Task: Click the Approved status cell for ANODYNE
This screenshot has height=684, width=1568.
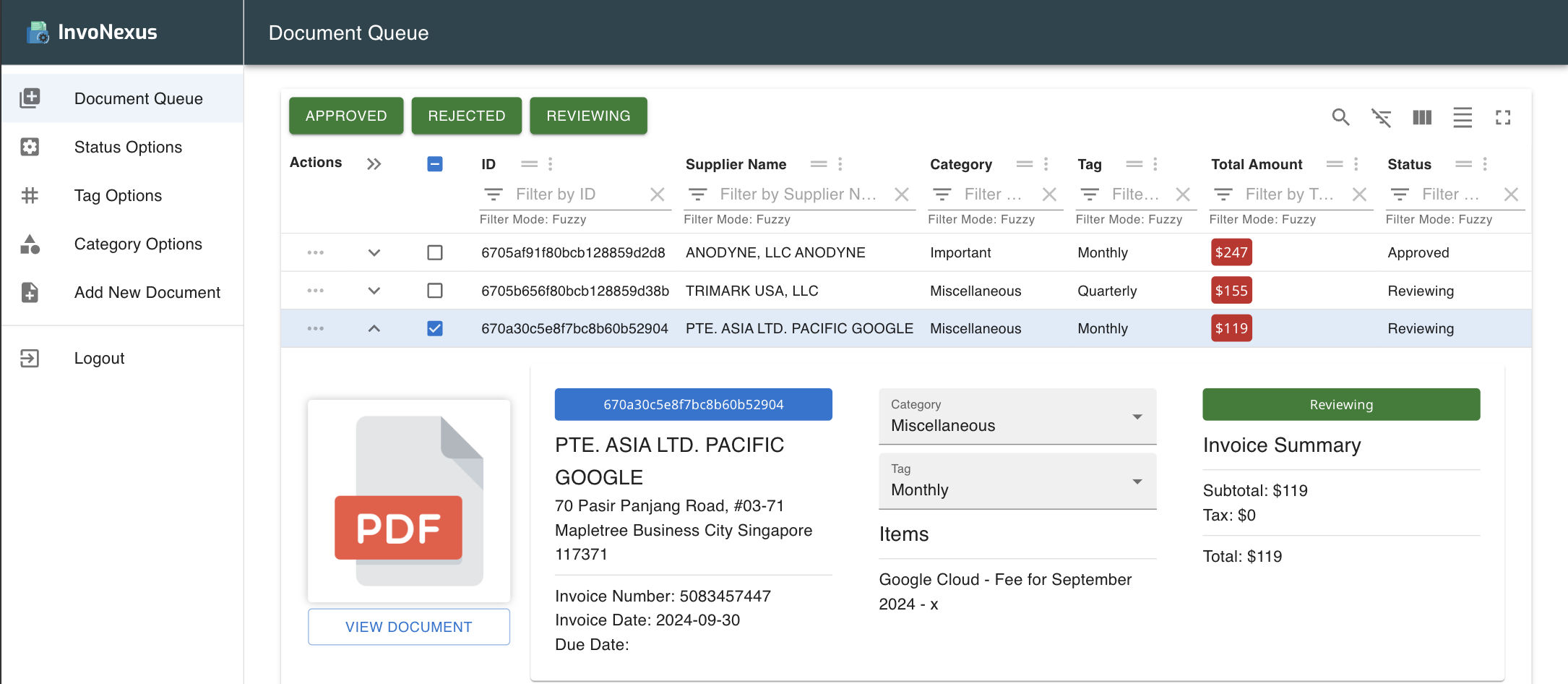Action: click(1418, 252)
